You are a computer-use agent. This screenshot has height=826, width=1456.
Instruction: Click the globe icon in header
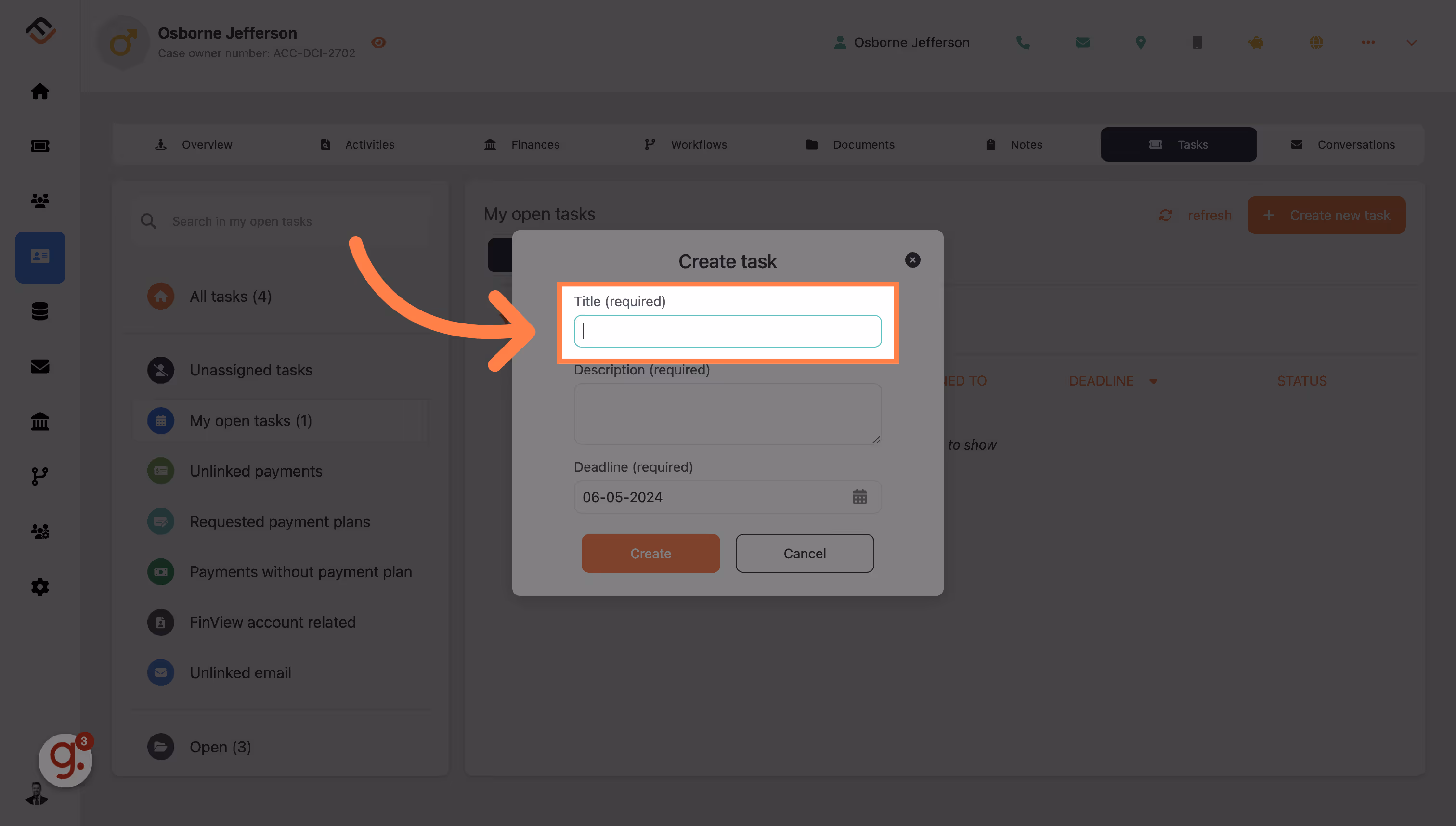pyautogui.click(x=1316, y=42)
